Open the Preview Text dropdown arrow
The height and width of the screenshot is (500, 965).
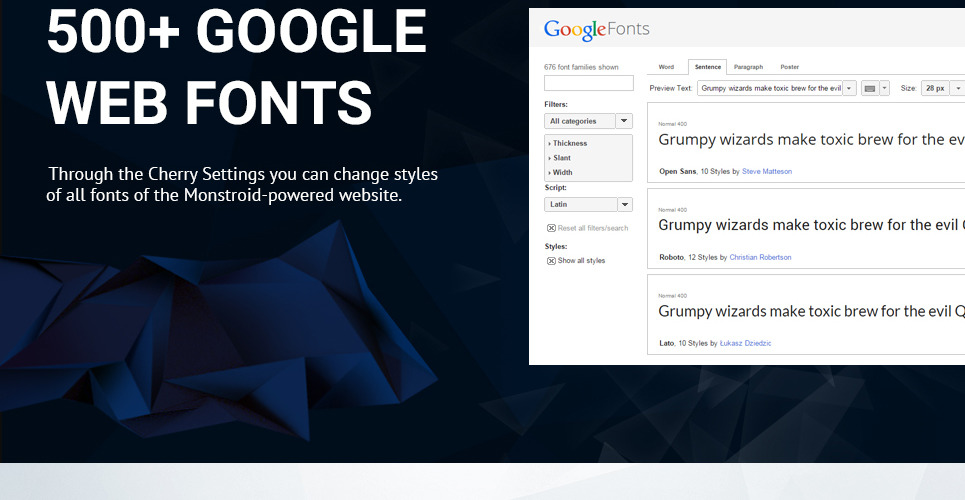[849, 88]
